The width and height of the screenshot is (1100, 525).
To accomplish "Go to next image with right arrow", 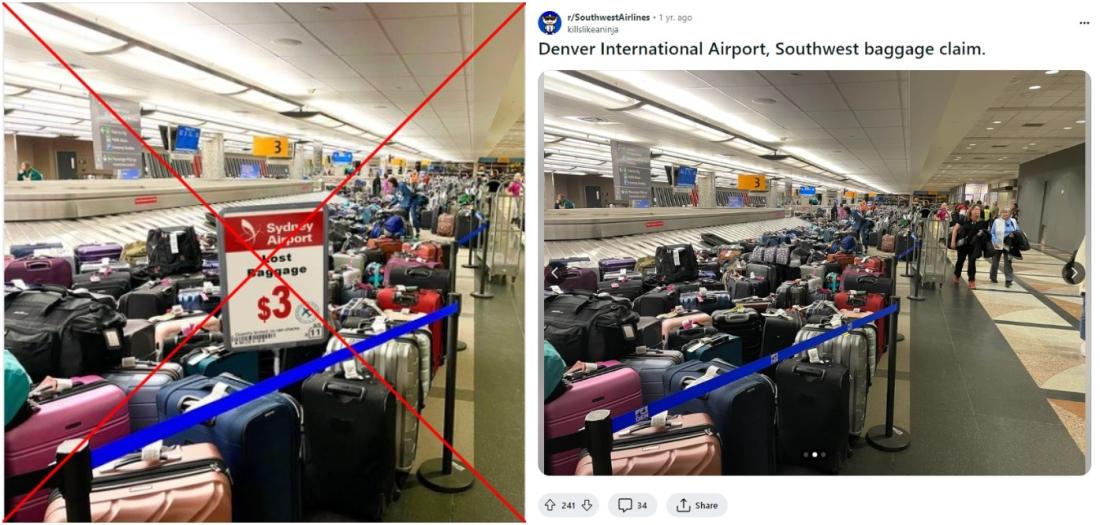I will click(x=1073, y=272).
